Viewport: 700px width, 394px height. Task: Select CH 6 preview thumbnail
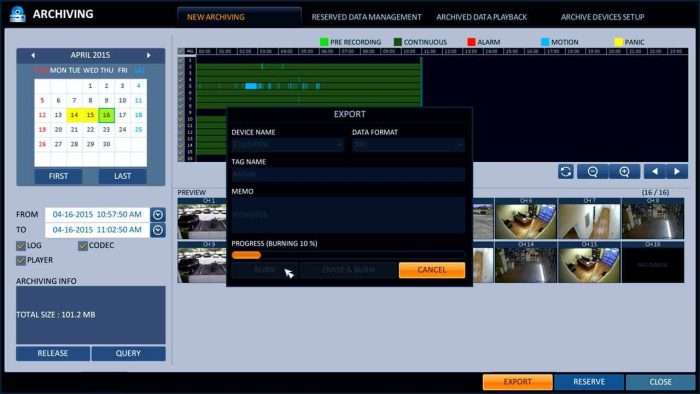[x=525, y=219]
